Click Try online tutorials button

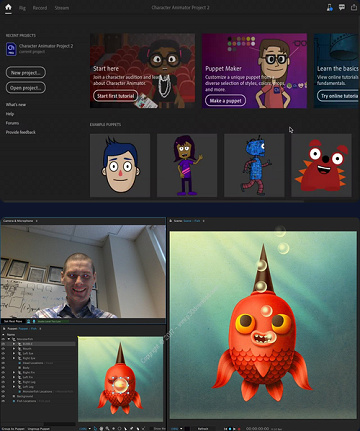pyautogui.click(x=338, y=96)
